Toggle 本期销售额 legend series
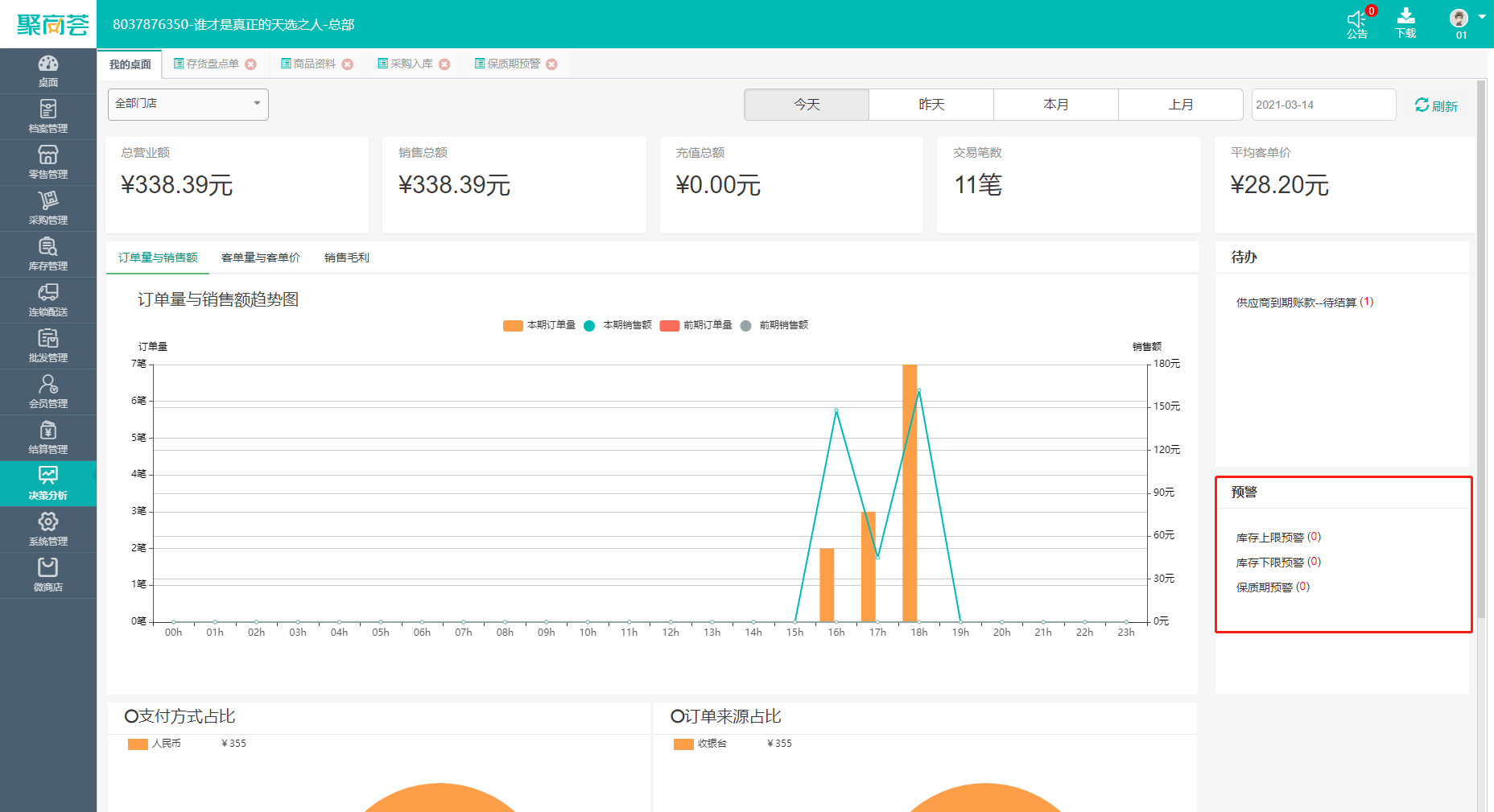This screenshot has height=812, width=1494. pyautogui.click(x=617, y=325)
